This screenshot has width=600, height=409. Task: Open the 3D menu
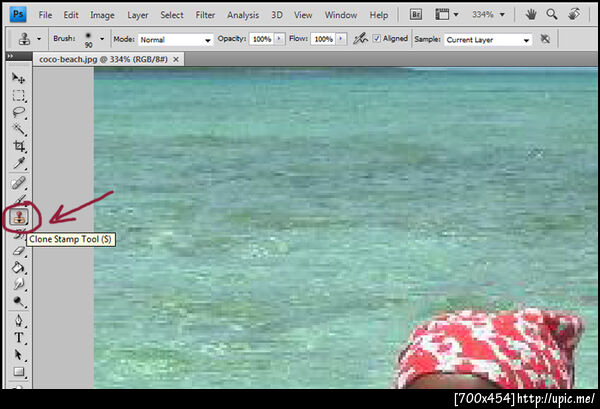277,15
